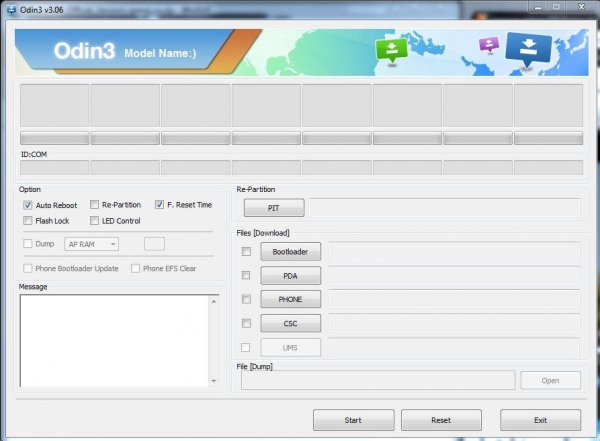The height and width of the screenshot is (441, 600).
Task: Tick the checkbox beside CSC button
Action: [x=246, y=323]
